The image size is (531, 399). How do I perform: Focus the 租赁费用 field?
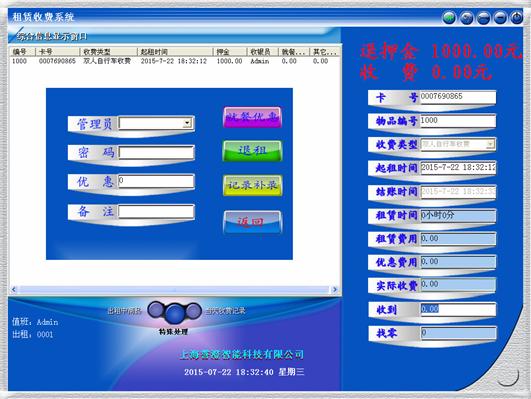[x=458, y=239]
